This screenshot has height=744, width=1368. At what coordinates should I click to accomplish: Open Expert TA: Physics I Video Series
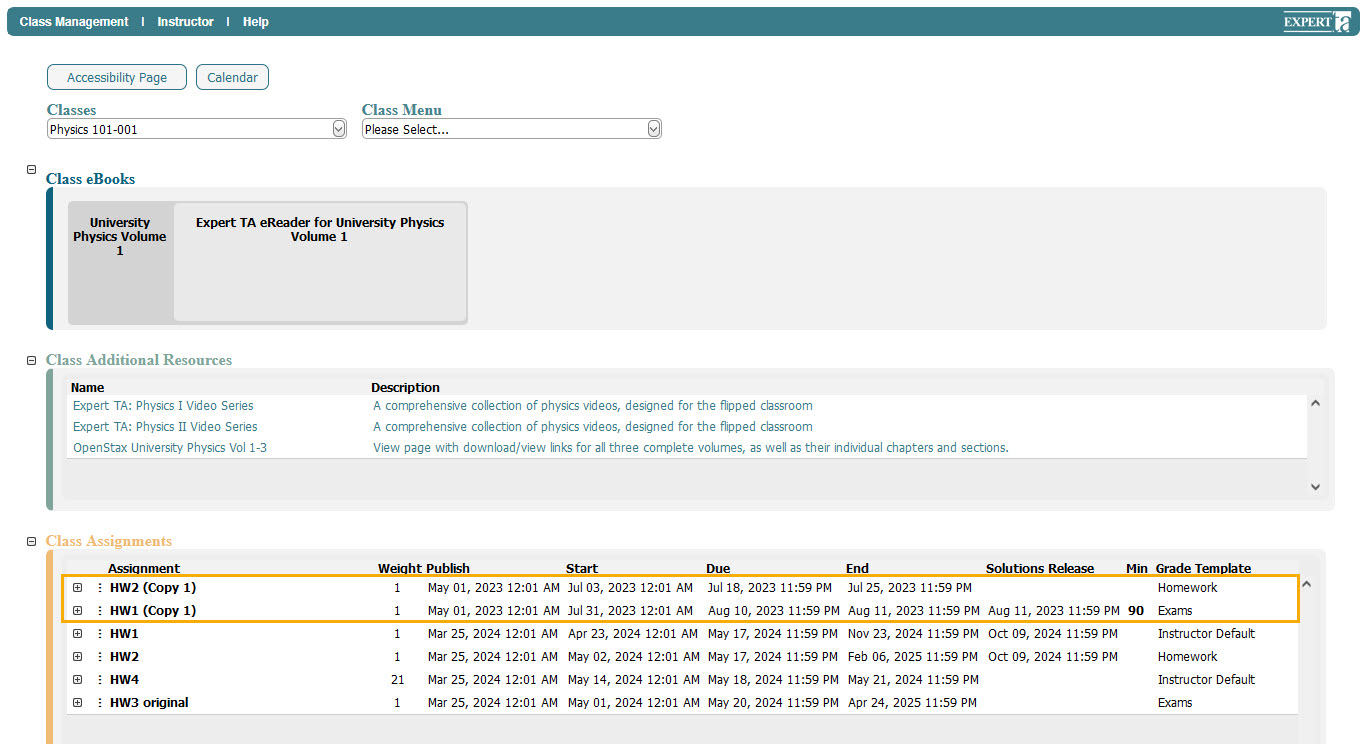(x=163, y=406)
